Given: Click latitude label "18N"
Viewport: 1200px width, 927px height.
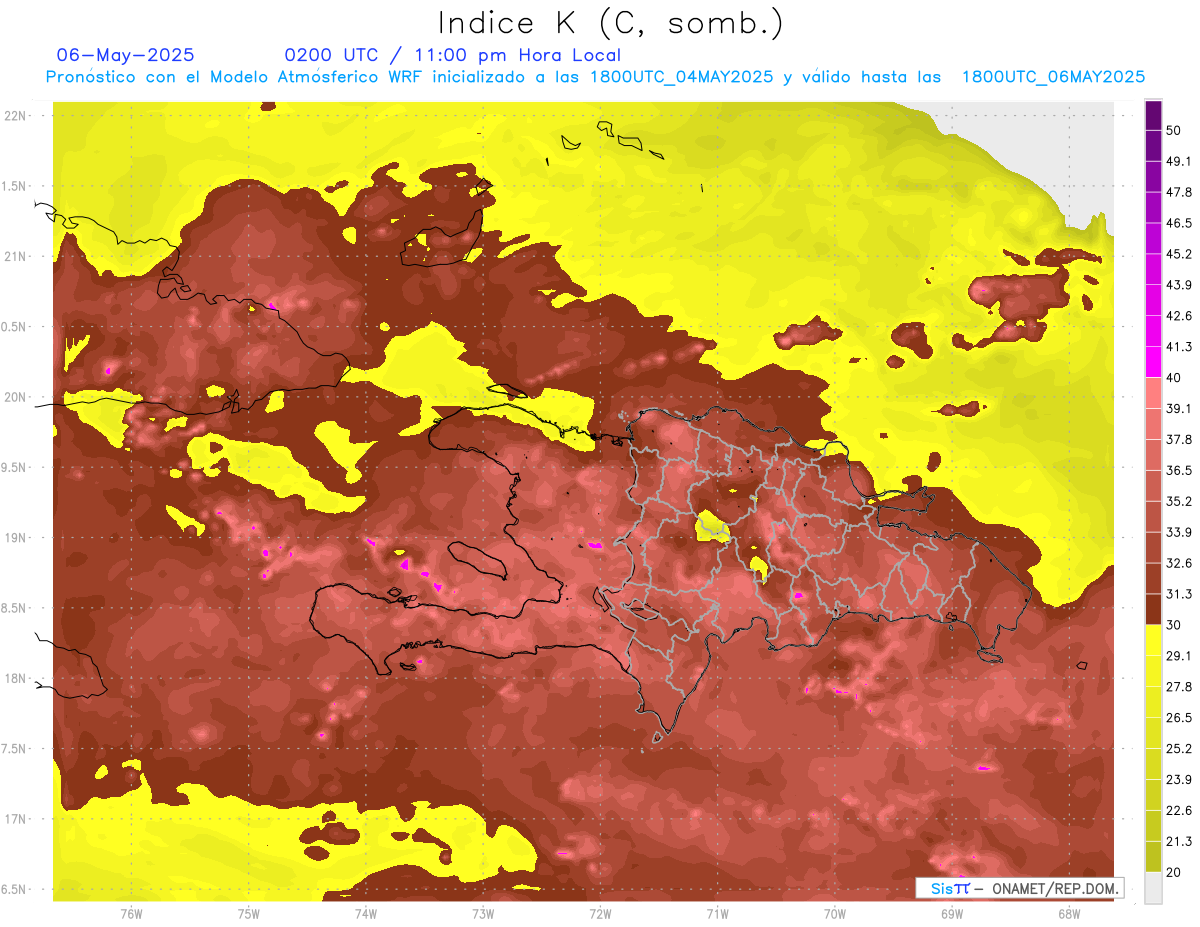Looking at the screenshot, I should coord(17,678).
